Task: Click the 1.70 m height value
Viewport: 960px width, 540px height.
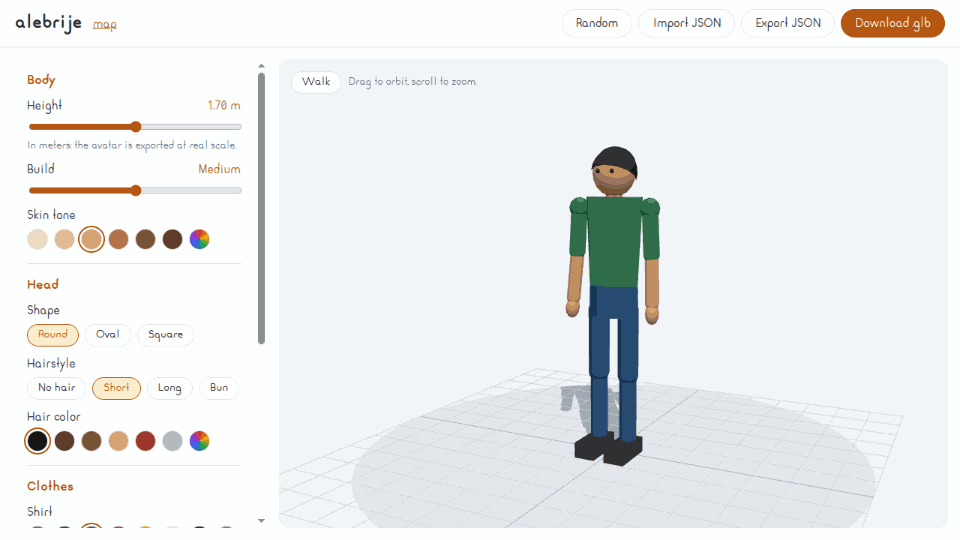Action: (223, 105)
